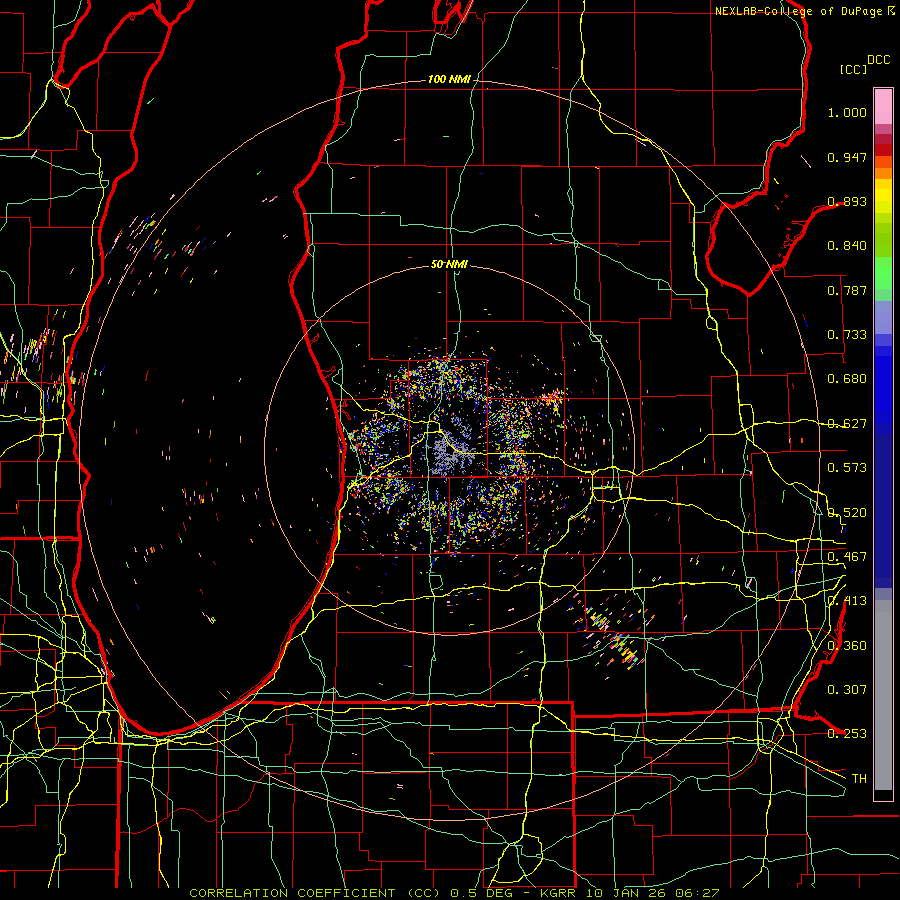This screenshot has width=900, height=900.
Task: Click the 0.787 color scale value
Action: pyautogui.click(x=847, y=290)
